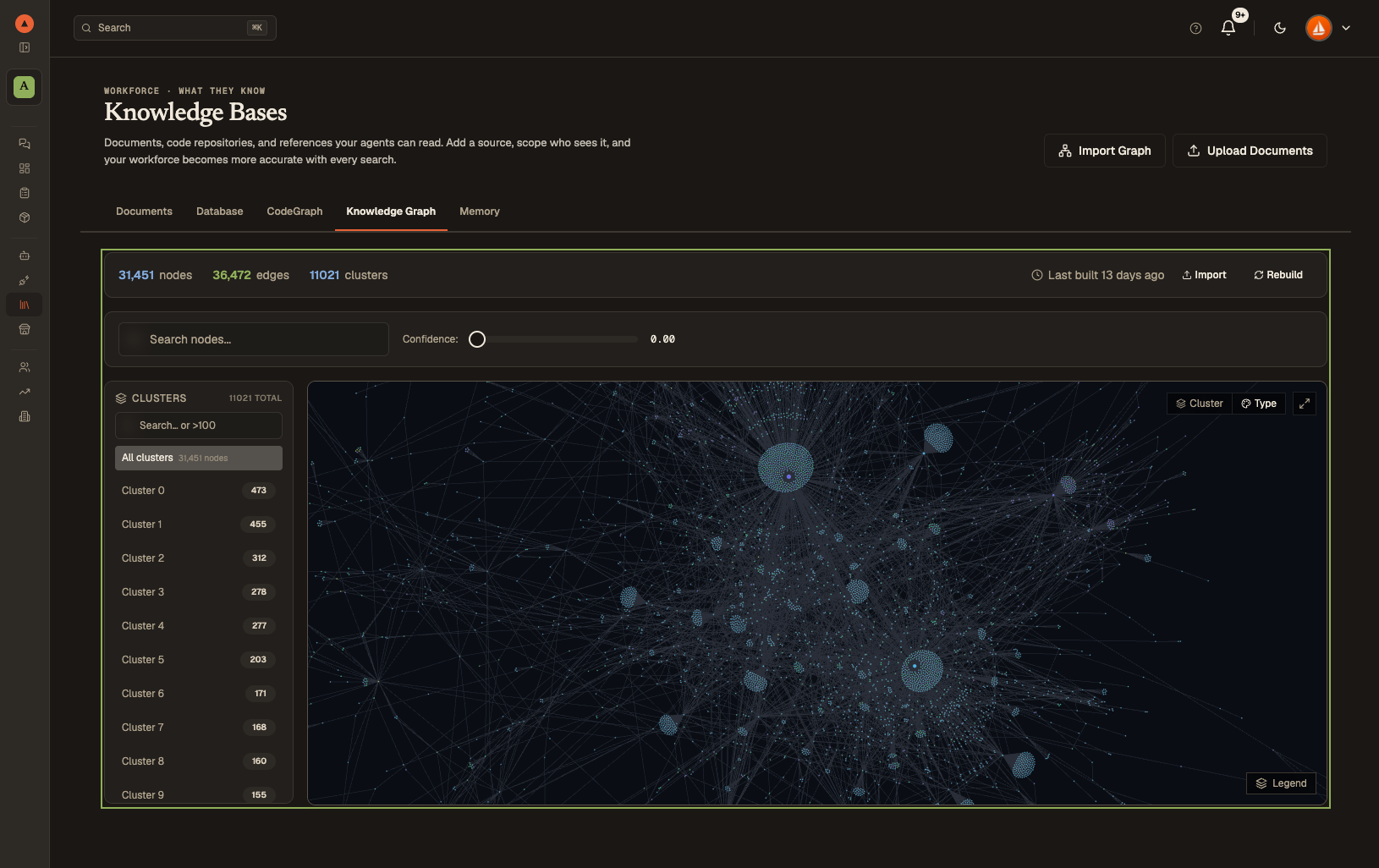Rebuild the knowledge graph

[1278, 275]
